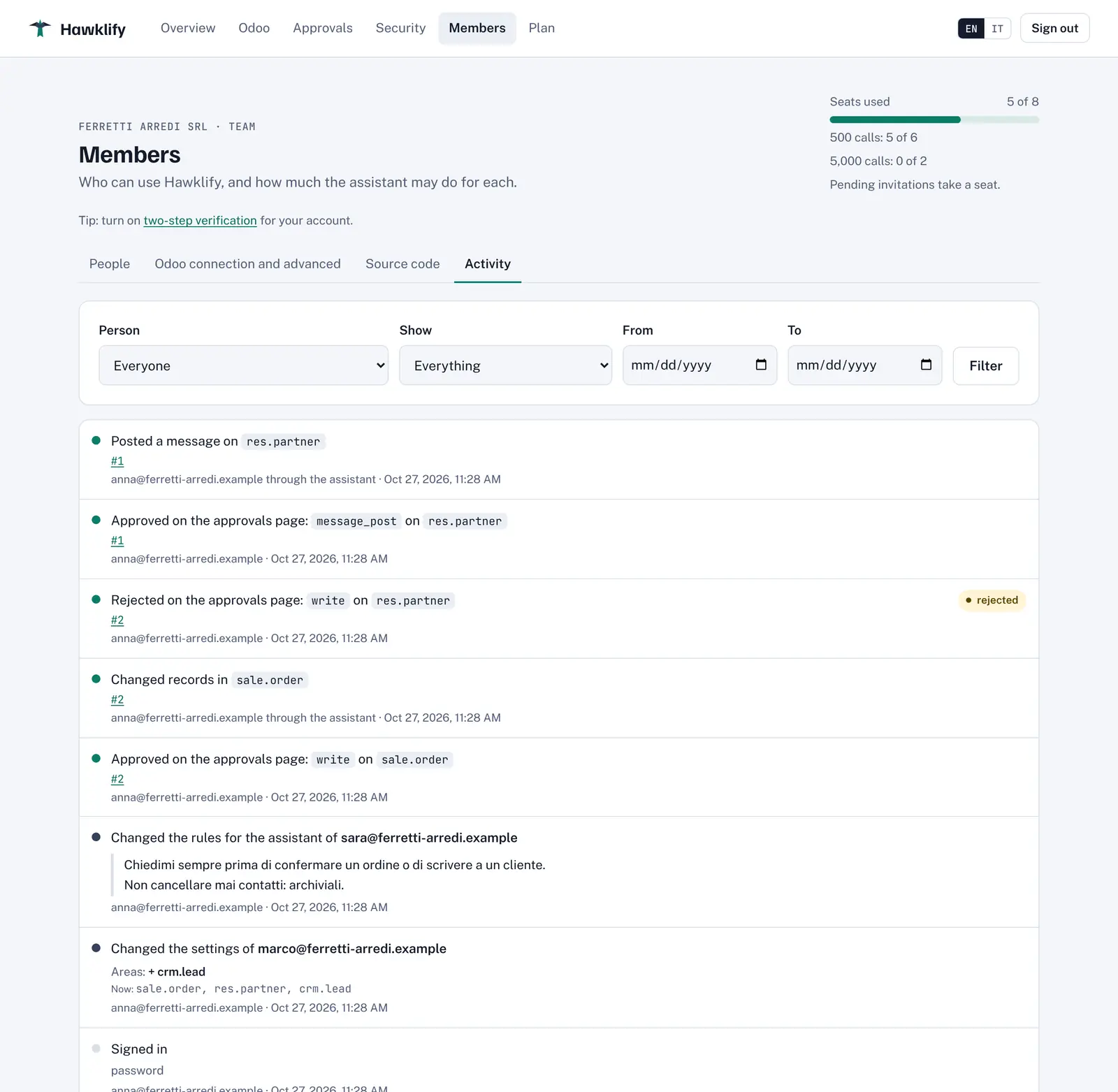Follow the two-step verification link
This screenshot has width=1118, height=1092.
(200, 221)
